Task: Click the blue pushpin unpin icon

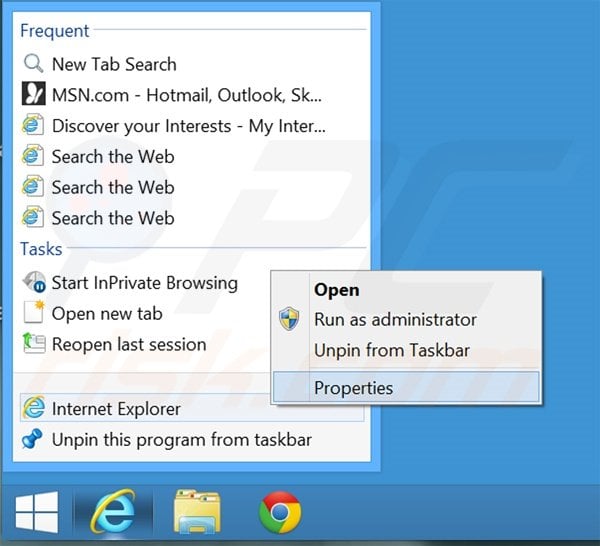Action: (32, 439)
